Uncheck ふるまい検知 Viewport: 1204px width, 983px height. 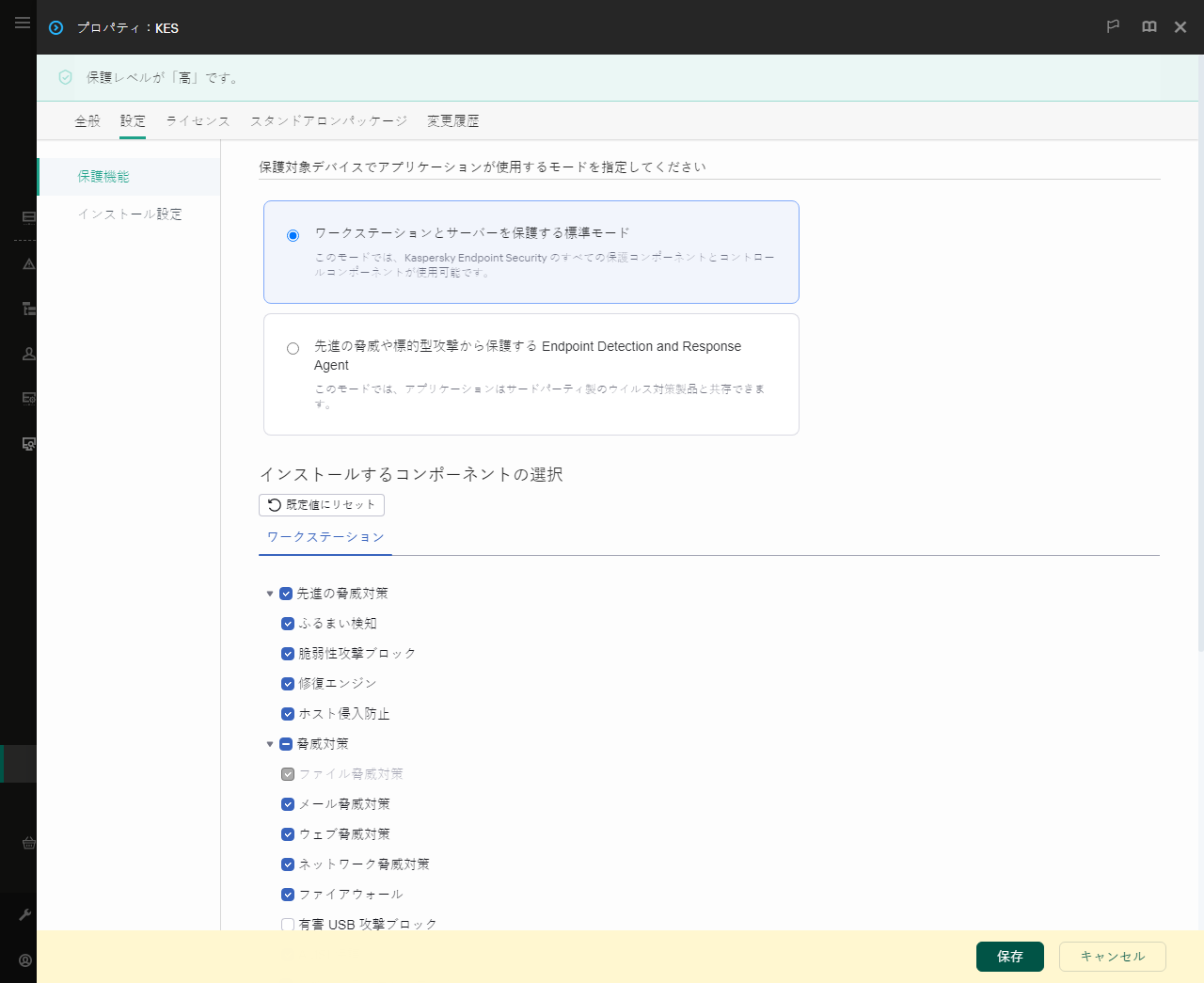pyautogui.click(x=288, y=624)
